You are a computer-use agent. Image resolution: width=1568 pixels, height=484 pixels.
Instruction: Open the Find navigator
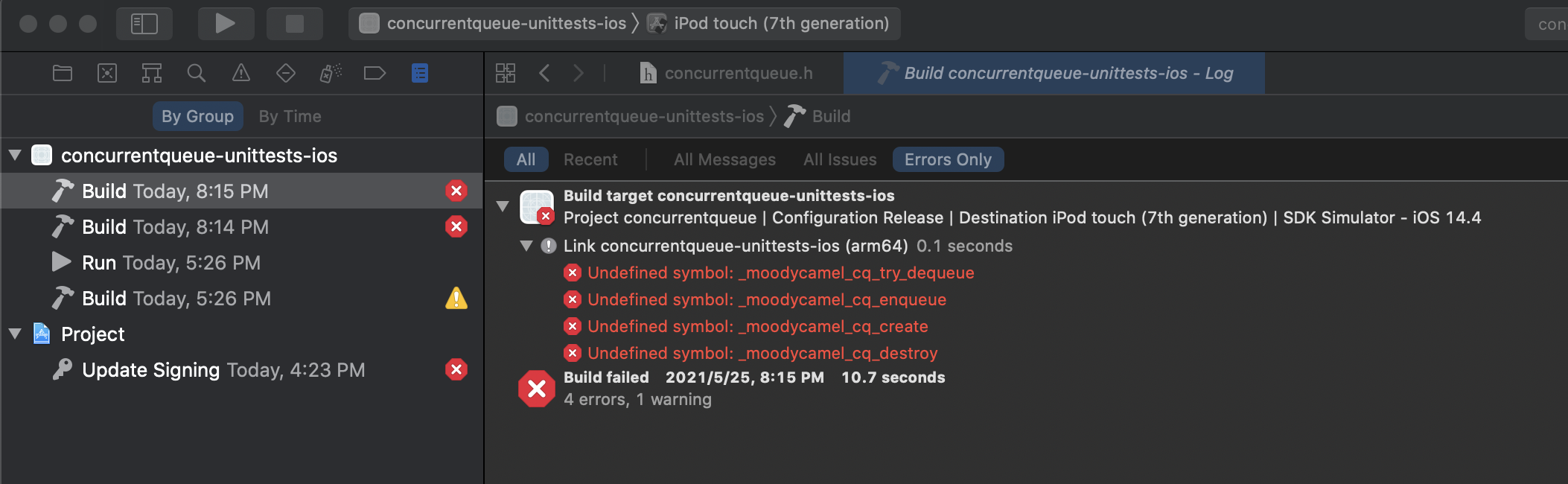(197, 73)
